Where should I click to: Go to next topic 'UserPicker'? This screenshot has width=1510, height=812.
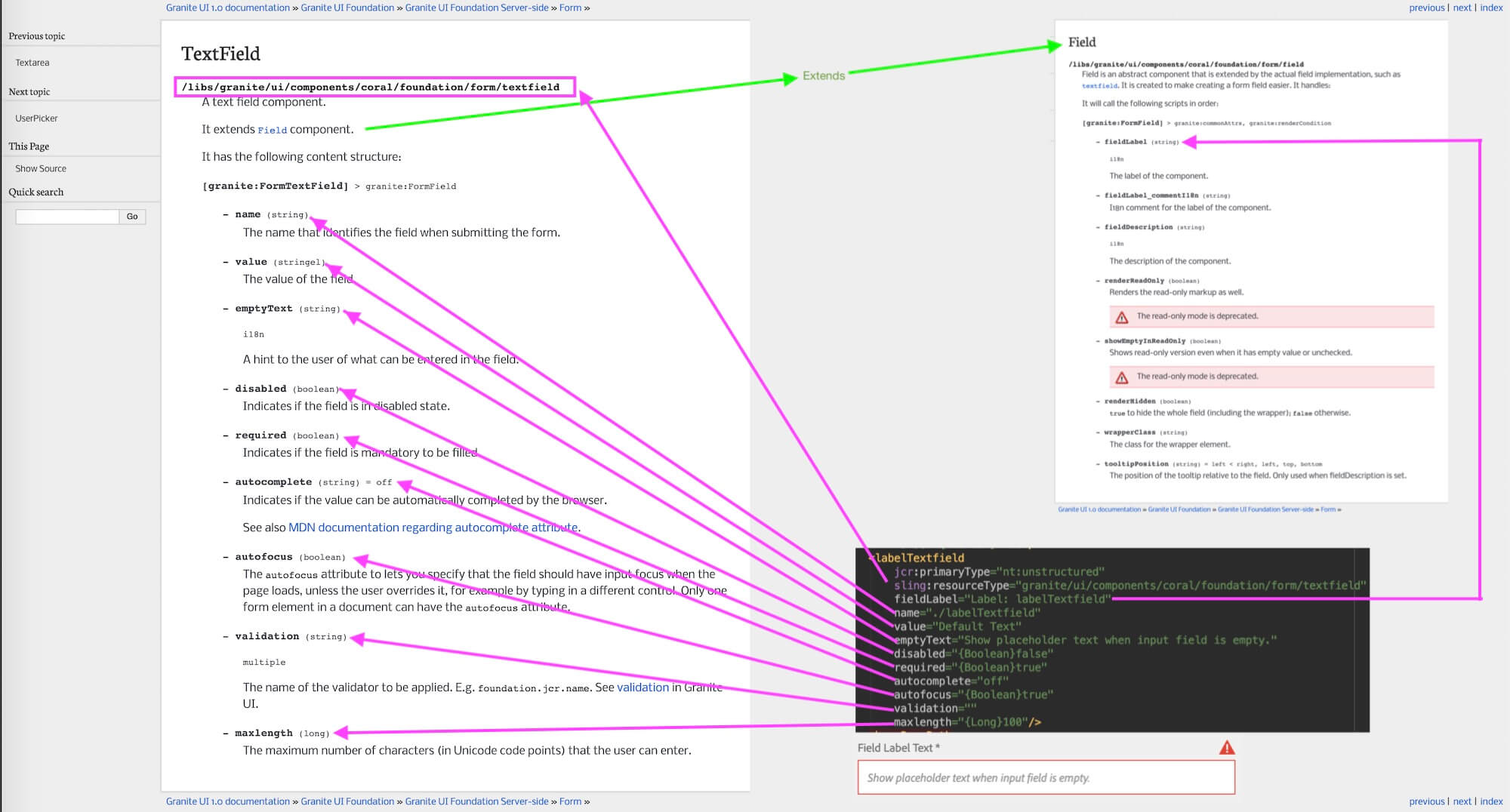tap(36, 118)
